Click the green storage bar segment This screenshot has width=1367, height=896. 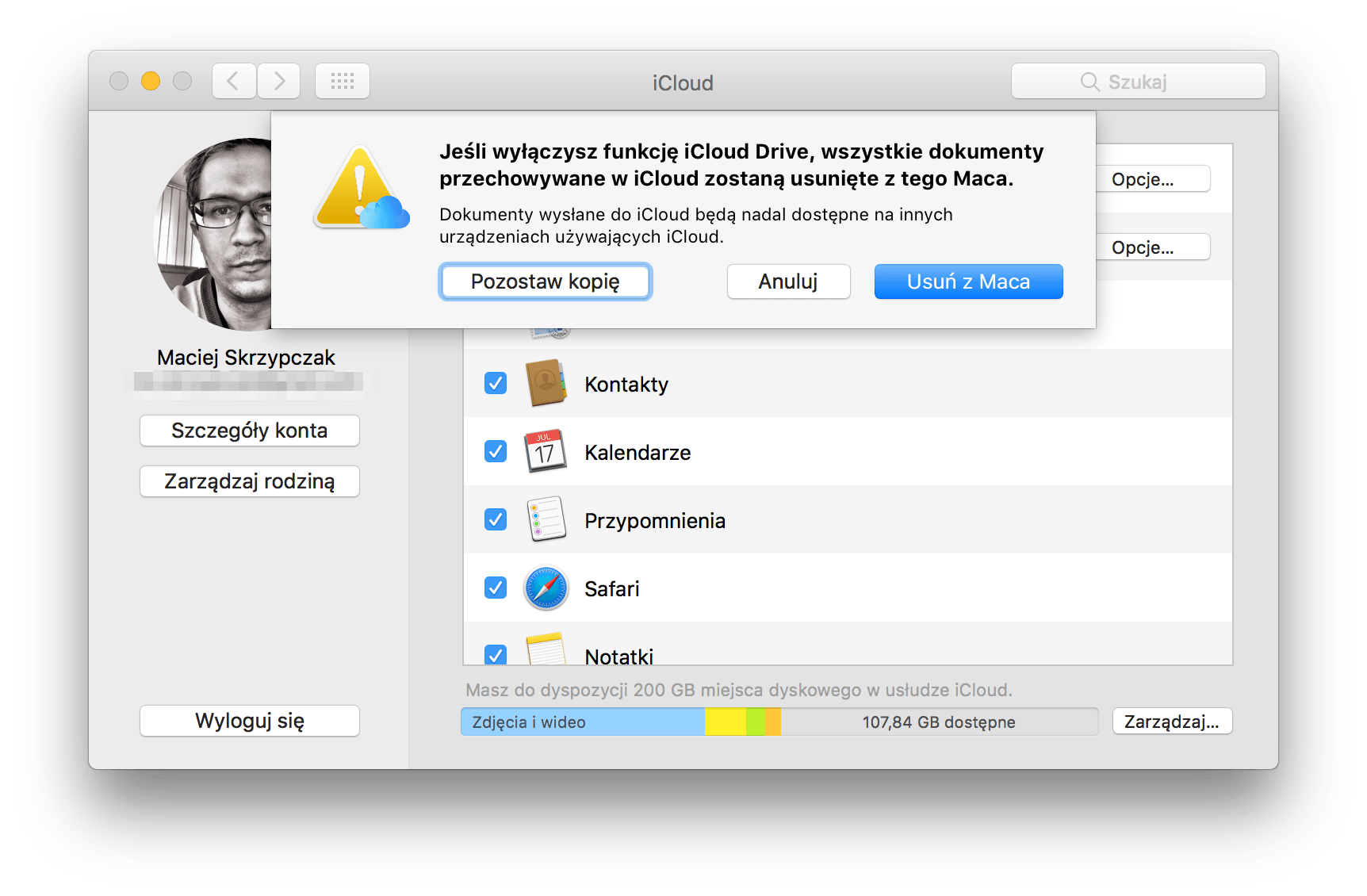pyautogui.click(x=756, y=722)
